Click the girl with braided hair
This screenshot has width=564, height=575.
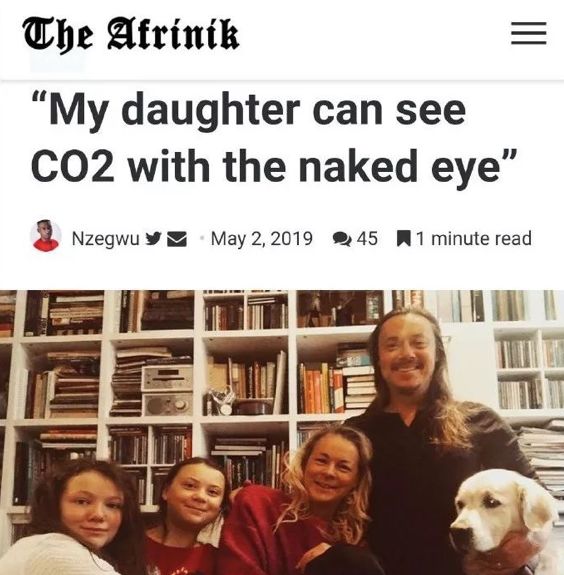coord(191,517)
